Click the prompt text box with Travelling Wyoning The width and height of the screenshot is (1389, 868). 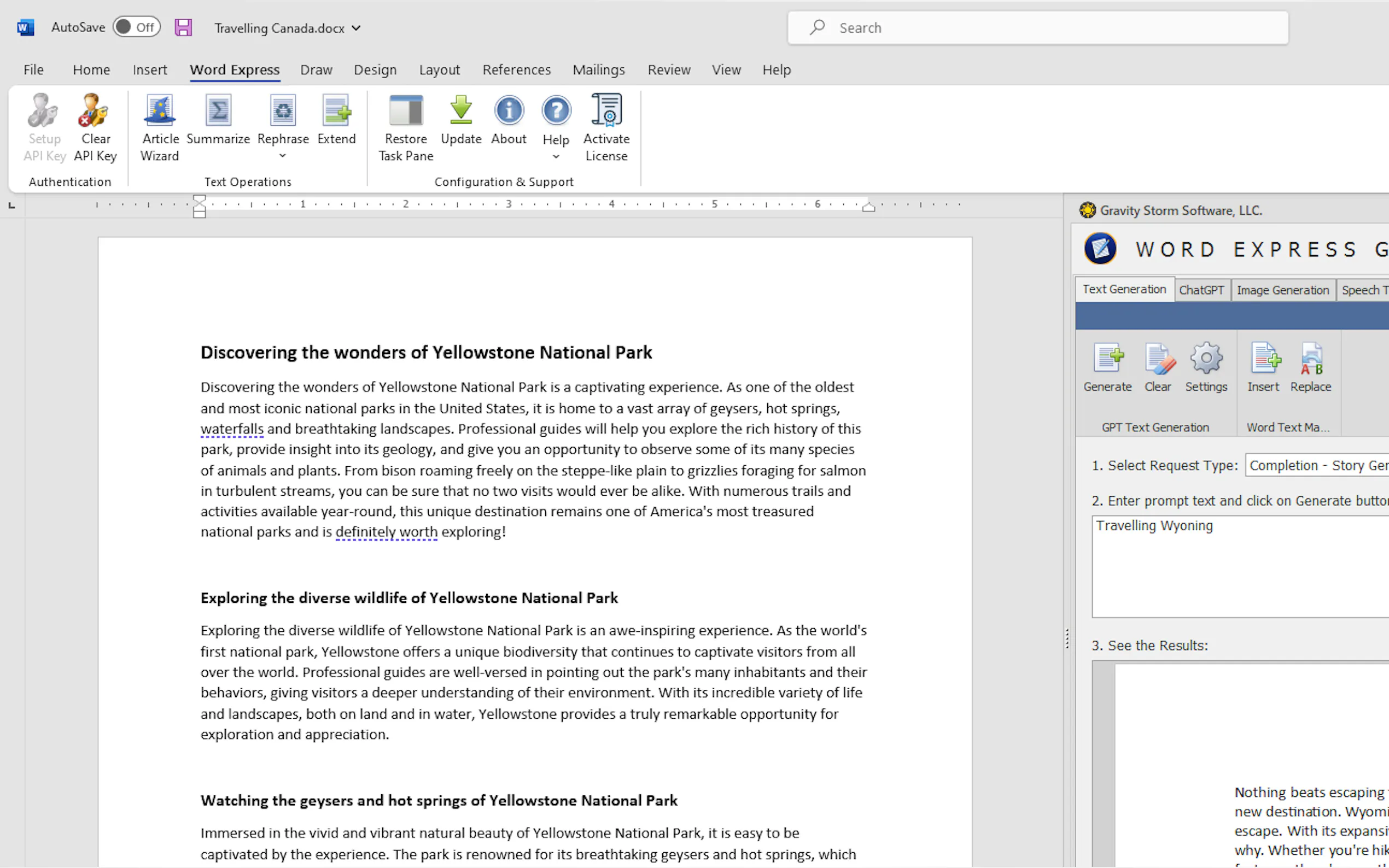pos(1240,566)
